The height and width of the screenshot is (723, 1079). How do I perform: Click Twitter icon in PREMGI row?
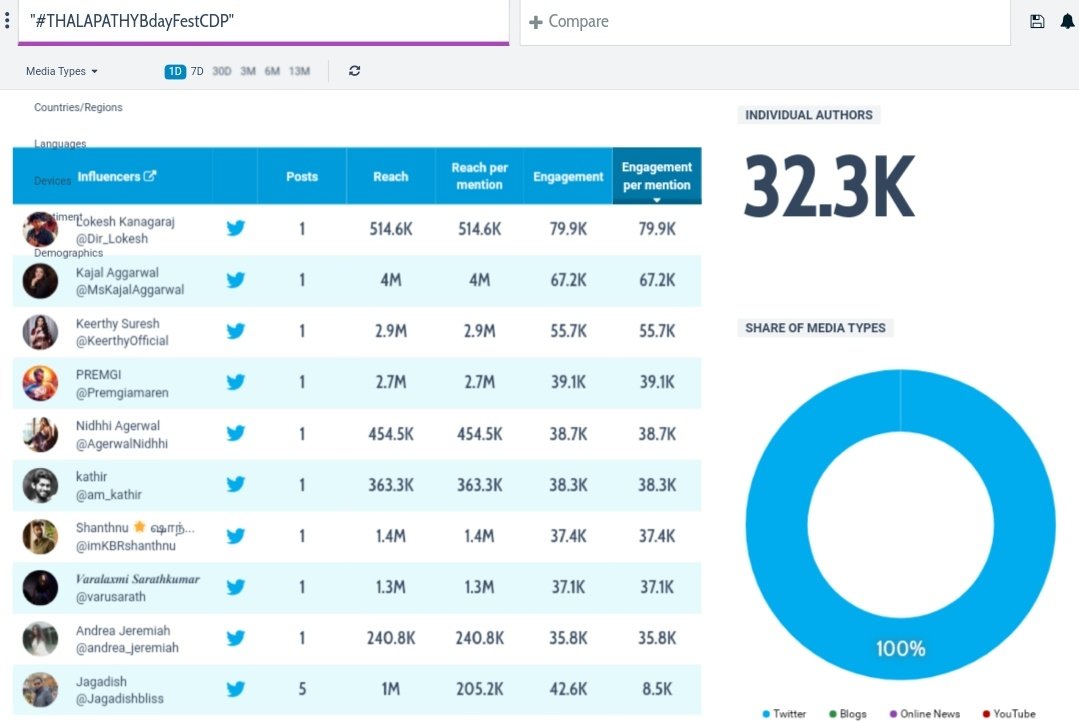point(236,382)
